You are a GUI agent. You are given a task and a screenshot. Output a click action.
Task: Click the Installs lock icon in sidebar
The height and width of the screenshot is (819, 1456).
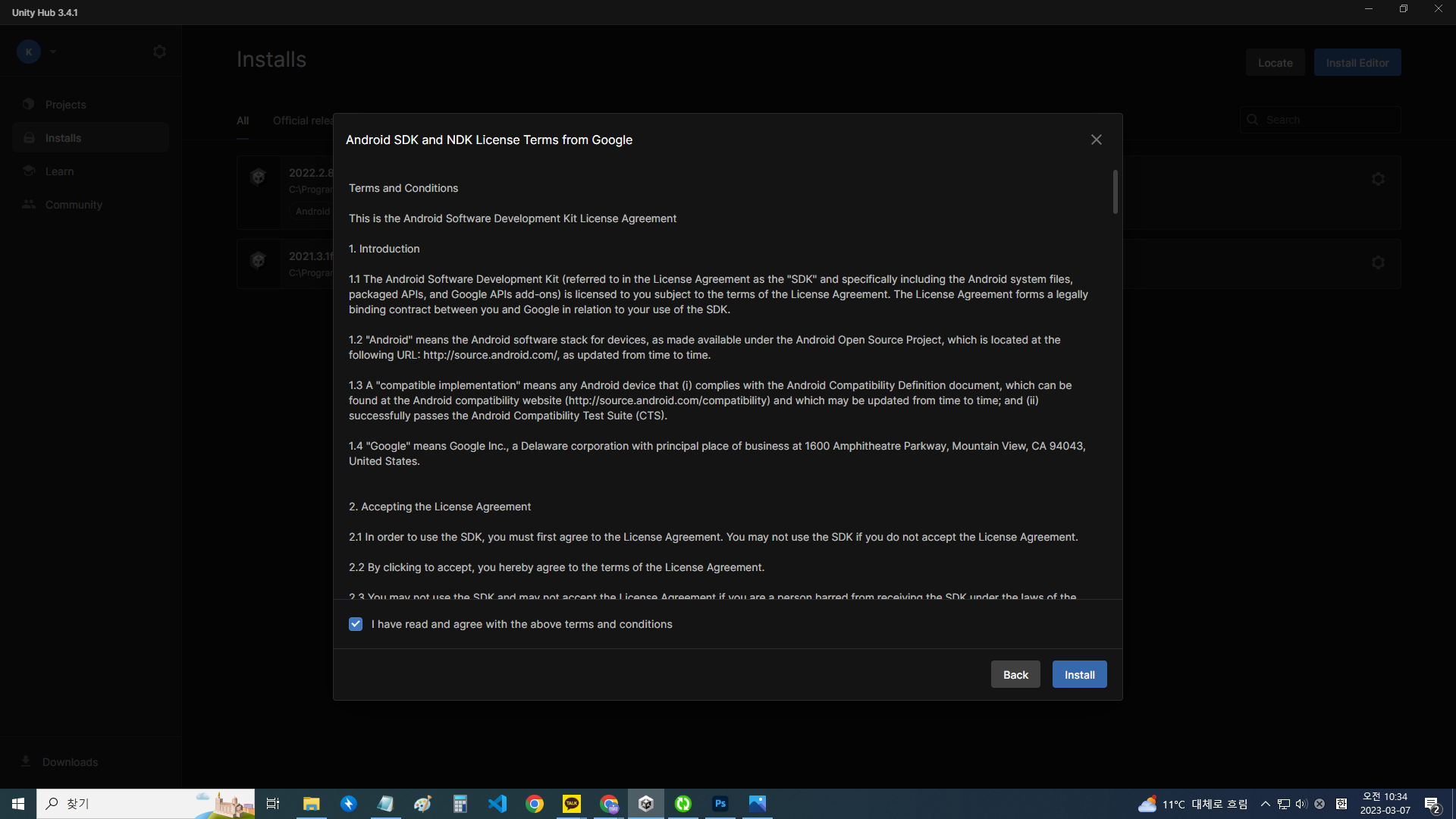click(29, 137)
